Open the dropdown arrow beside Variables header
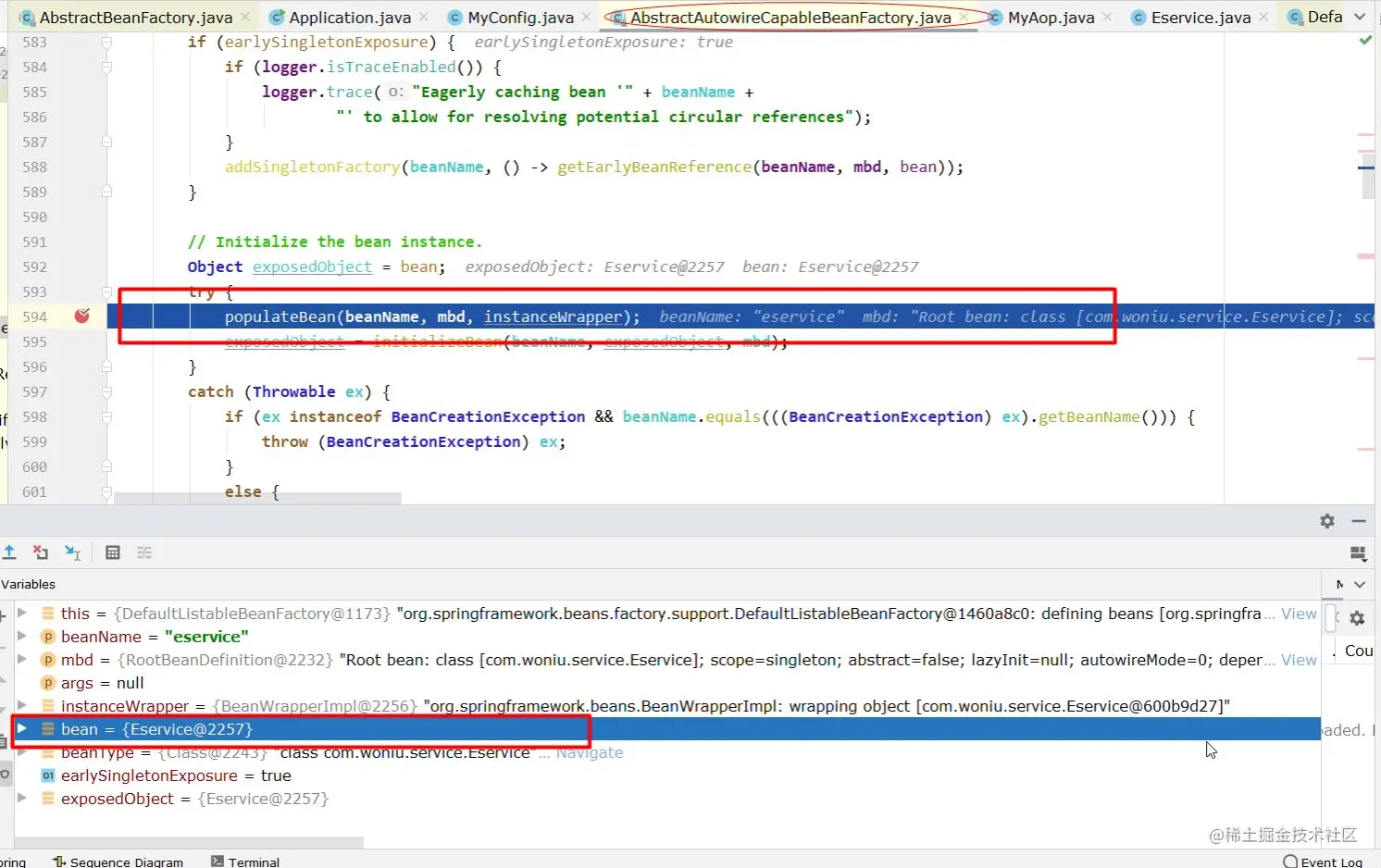This screenshot has width=1381, height=868. click(x=1360, y=584)
